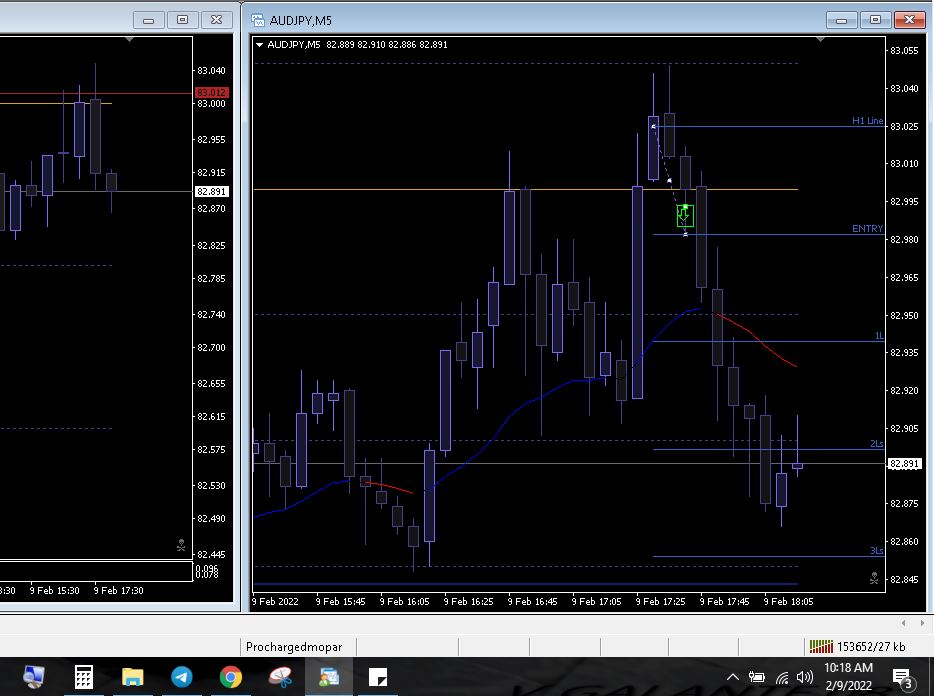Click the green sell arrow marker on chart
The height and width of the screenshot is (696, 934).
coord(684,215)
